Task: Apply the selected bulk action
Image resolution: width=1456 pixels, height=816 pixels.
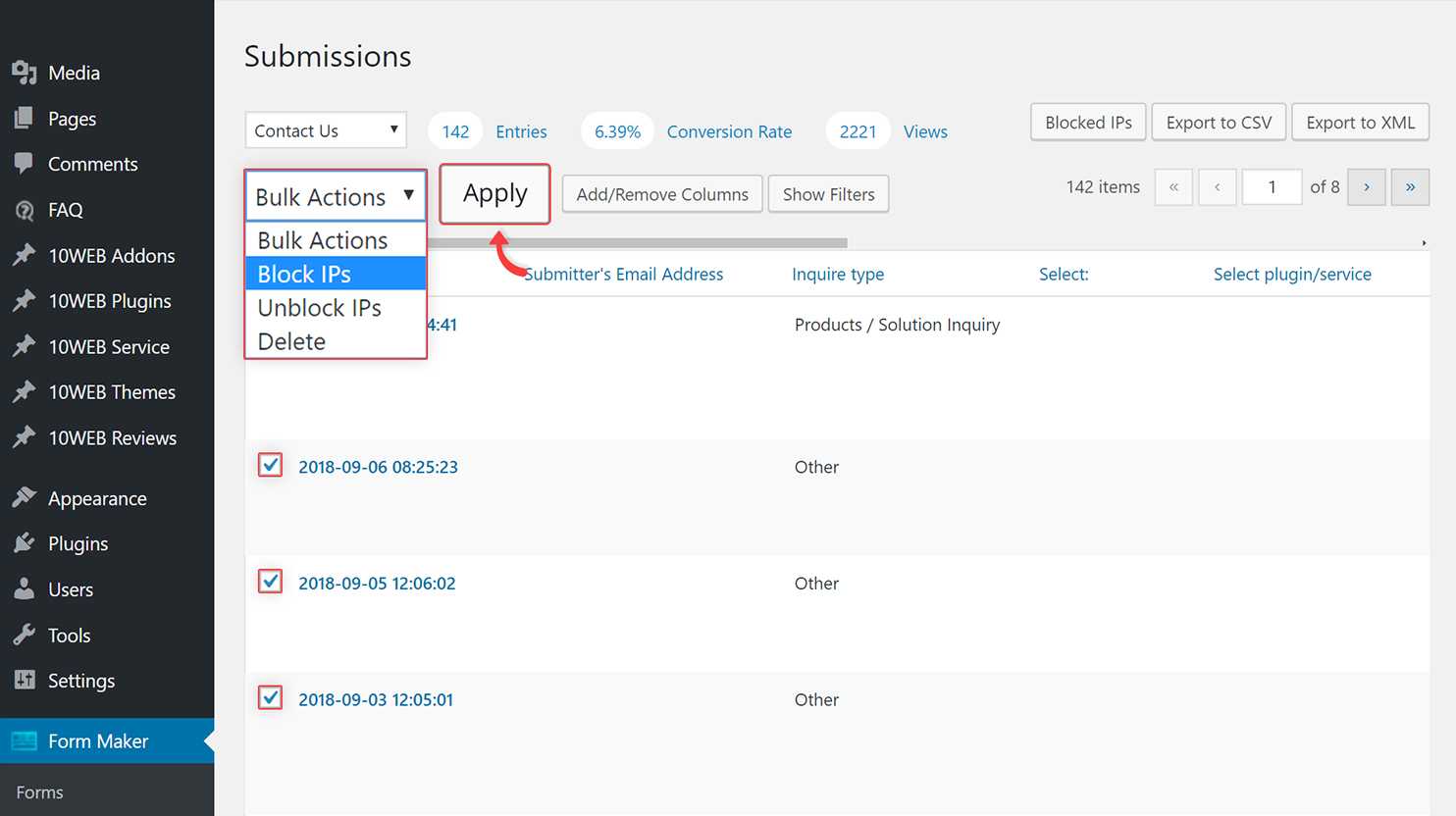Action: point(494,194)
